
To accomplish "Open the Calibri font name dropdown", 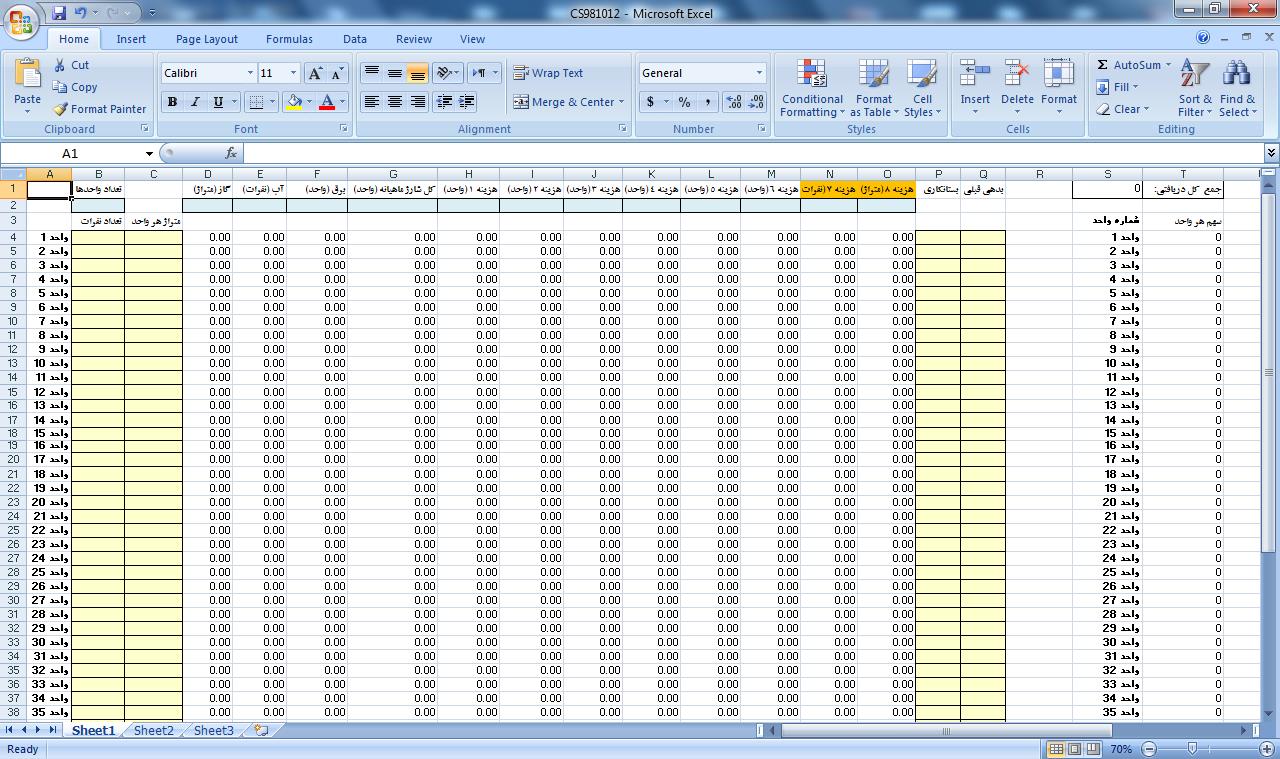I will 250,73.
